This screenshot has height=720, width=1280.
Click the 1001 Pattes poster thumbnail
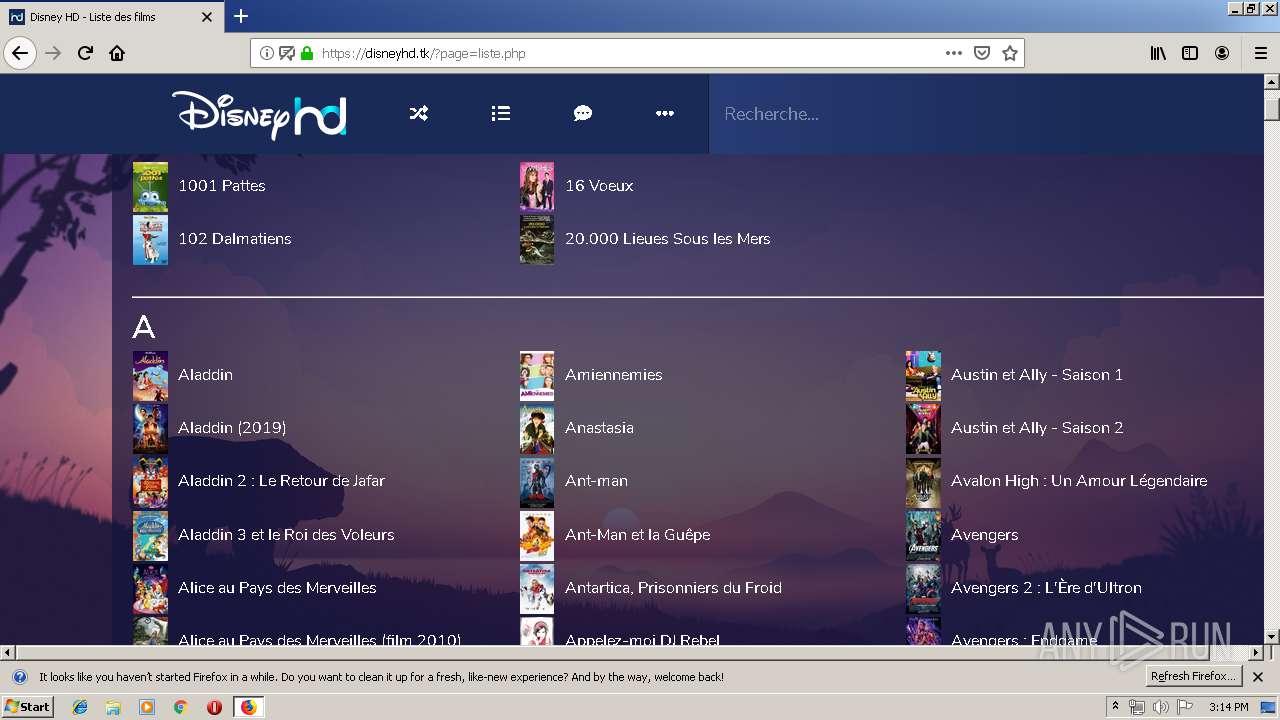150,186
